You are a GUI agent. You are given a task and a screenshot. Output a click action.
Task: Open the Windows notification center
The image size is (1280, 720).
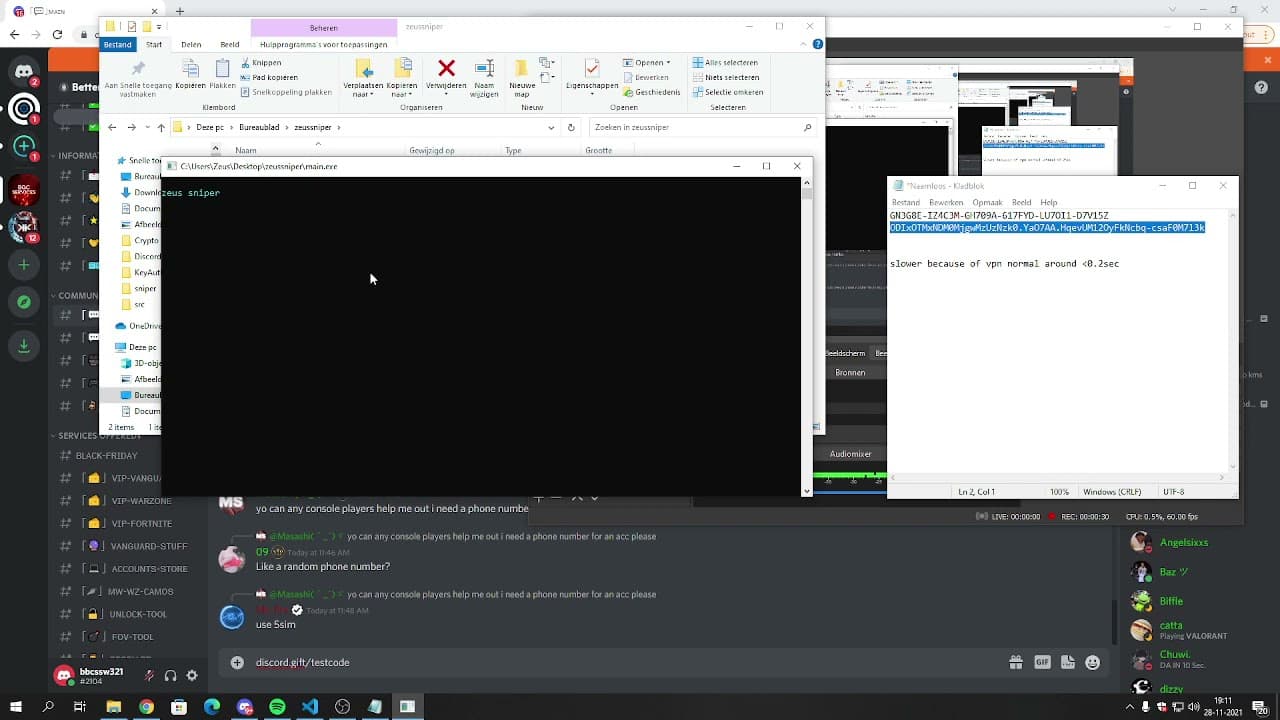click(x=1259, y=707)
